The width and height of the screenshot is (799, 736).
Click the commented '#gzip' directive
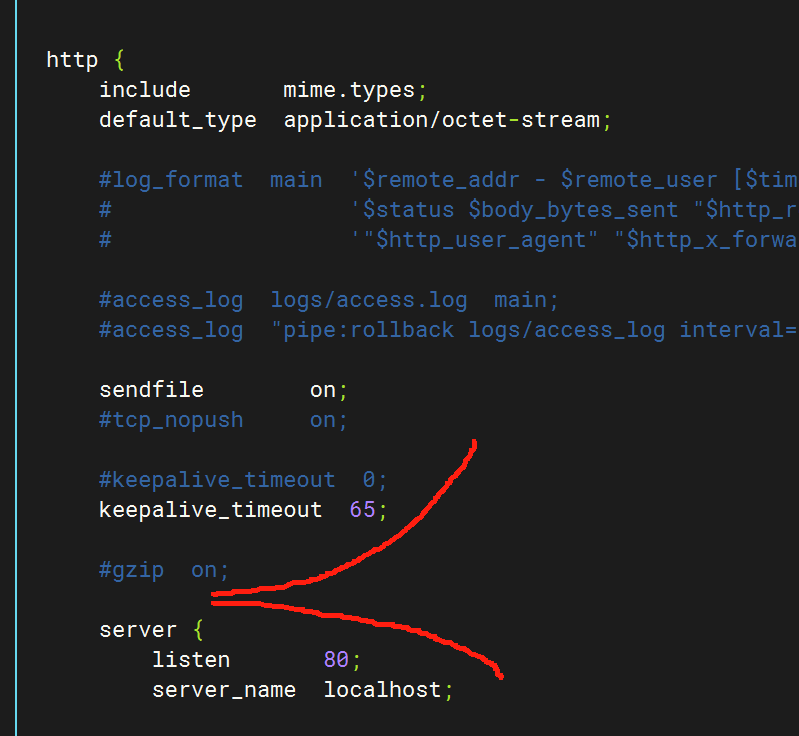131,570
